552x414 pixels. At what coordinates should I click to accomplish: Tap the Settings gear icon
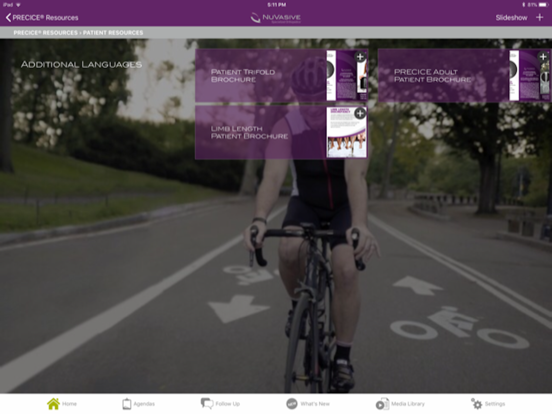(477, 404)
